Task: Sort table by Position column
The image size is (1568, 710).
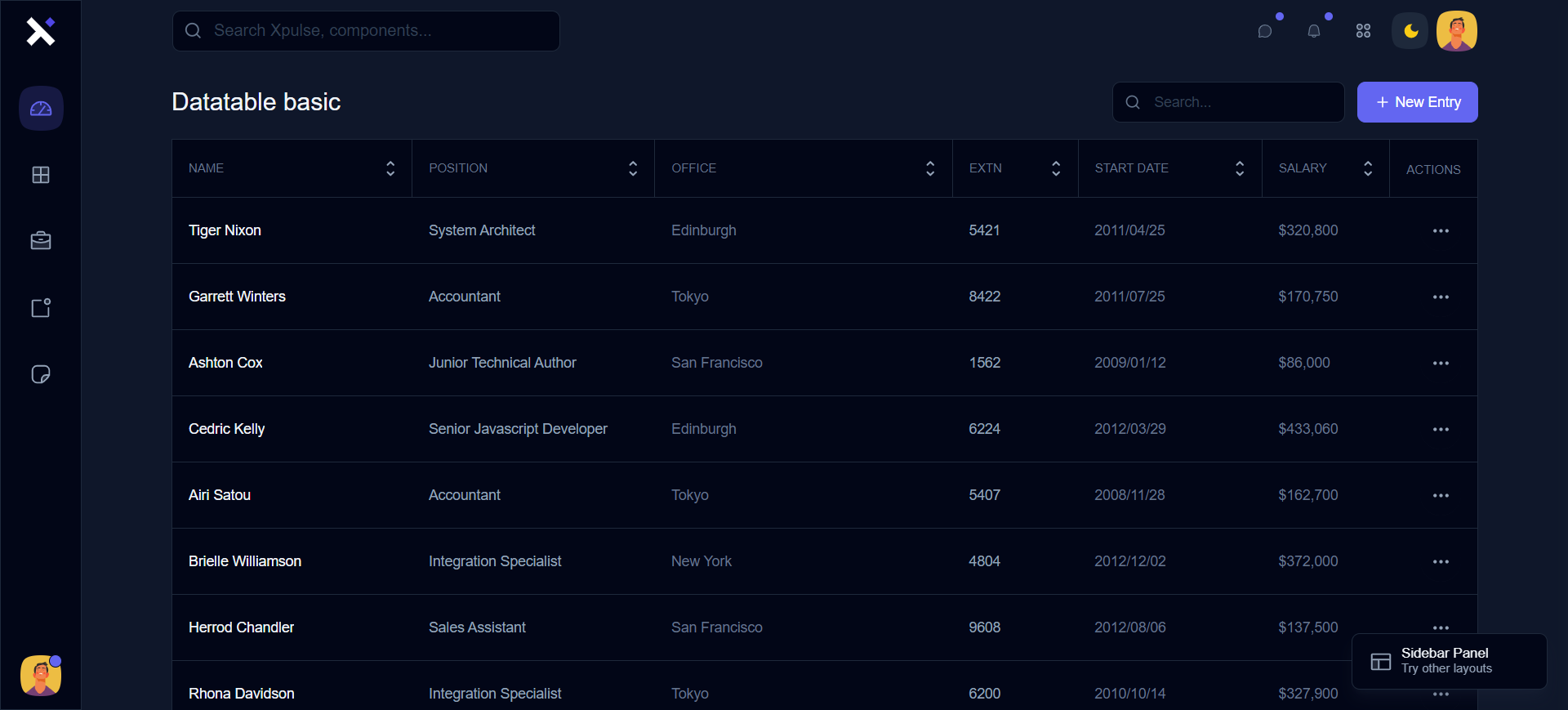Action: pos(633,168)
